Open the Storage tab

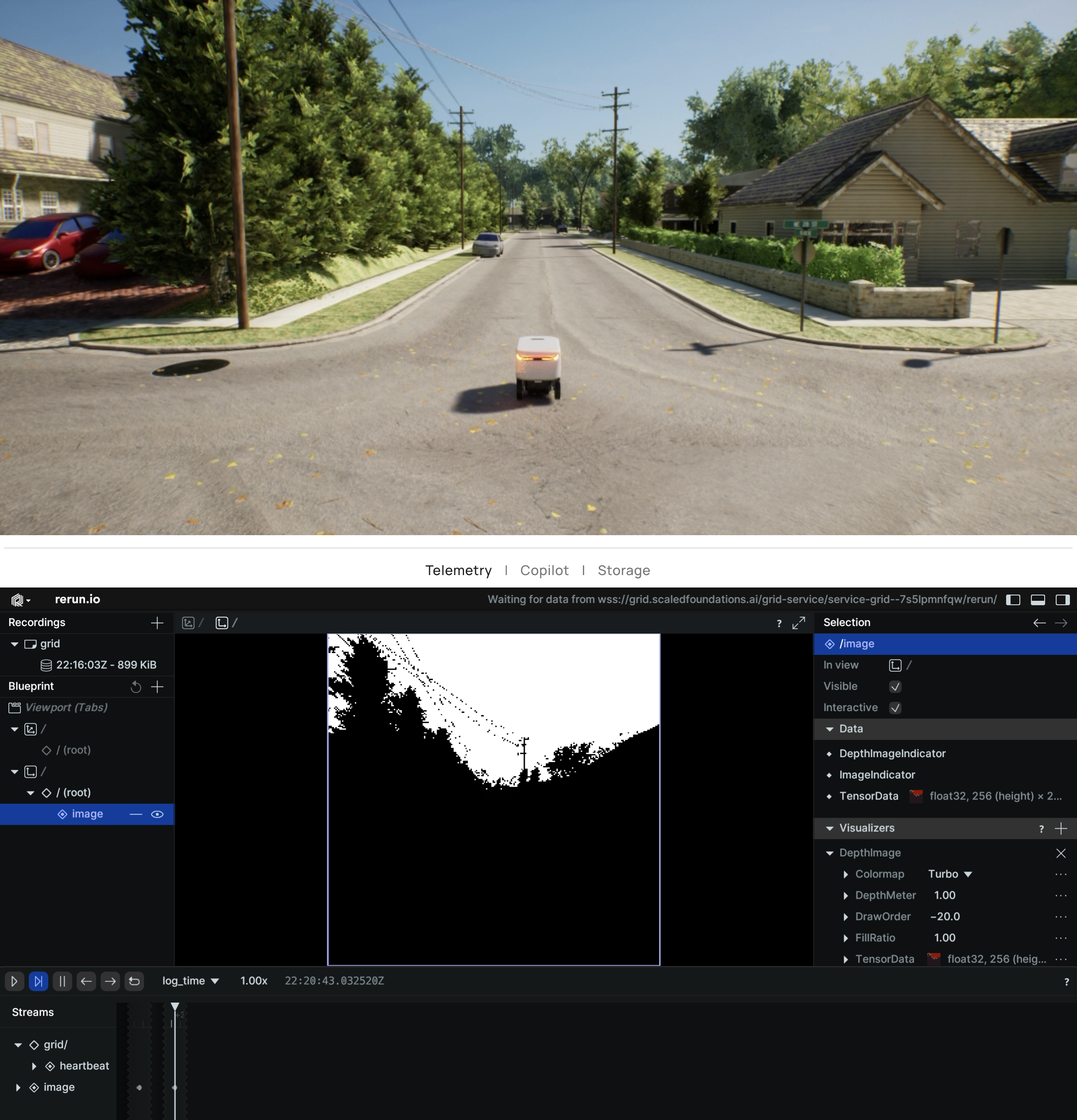point(624,570)
